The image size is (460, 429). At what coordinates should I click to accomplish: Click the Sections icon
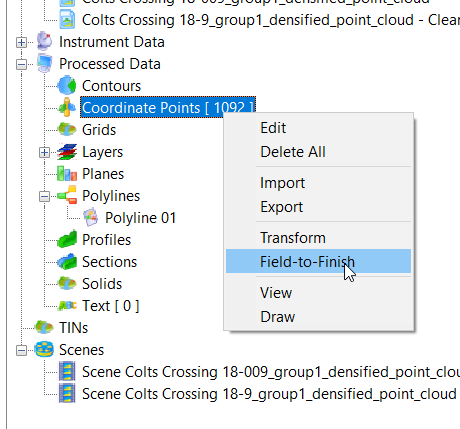pyautogui.click(x=67, y=261)
